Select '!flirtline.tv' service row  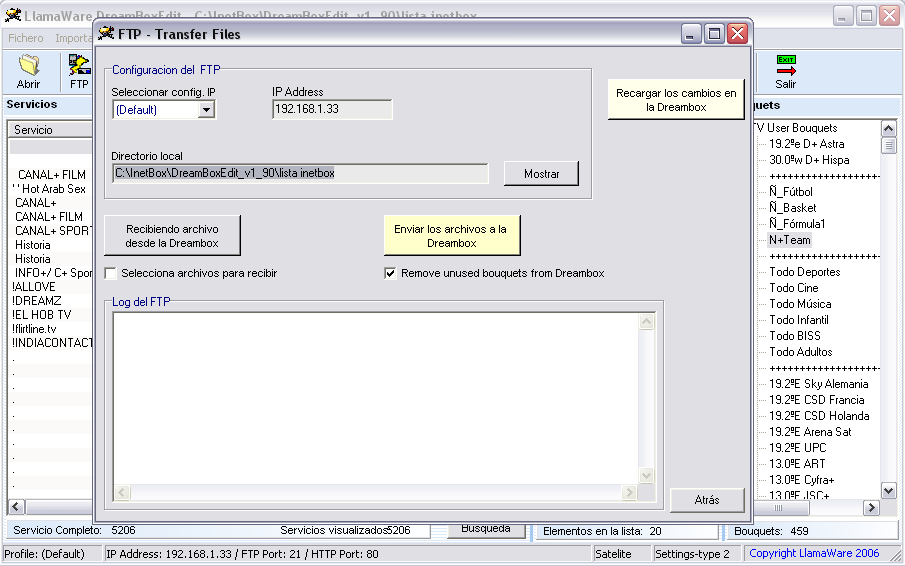coord(51,329)
